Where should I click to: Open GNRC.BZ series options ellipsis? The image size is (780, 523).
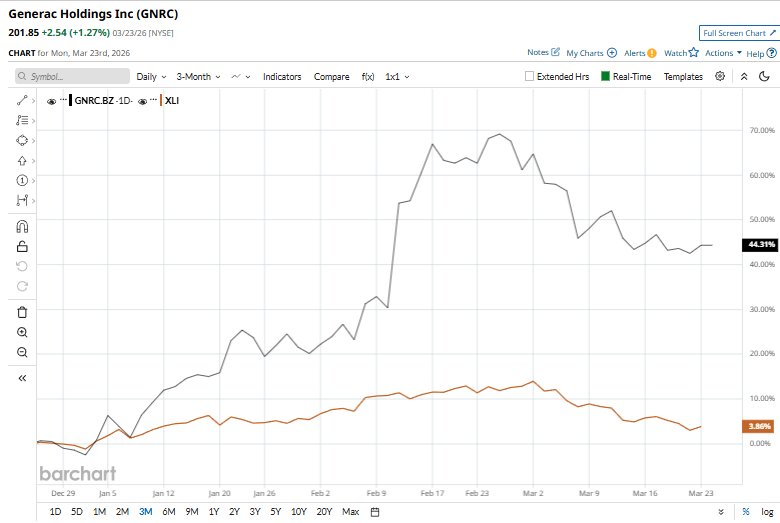tap(63, 100)
